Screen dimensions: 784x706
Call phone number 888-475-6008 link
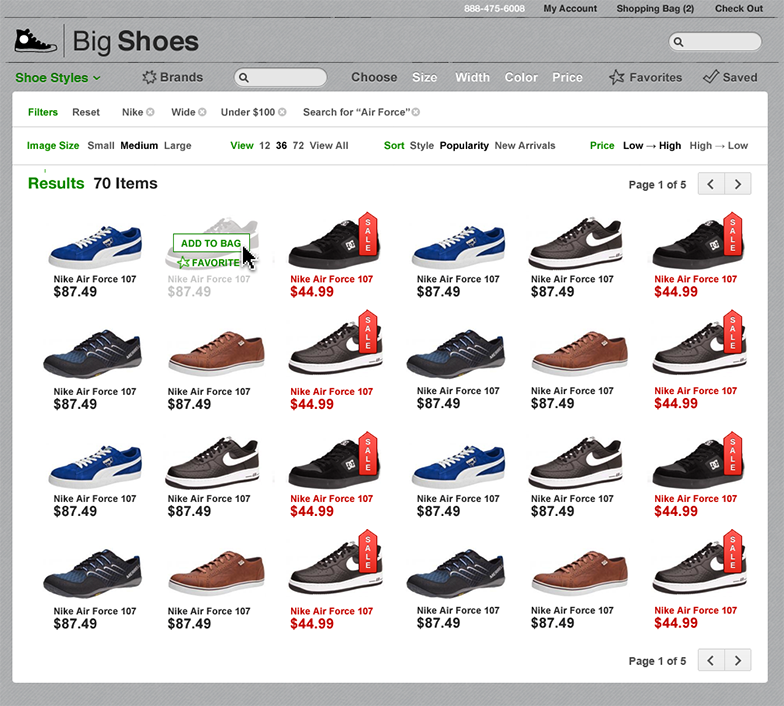point(494,8)
